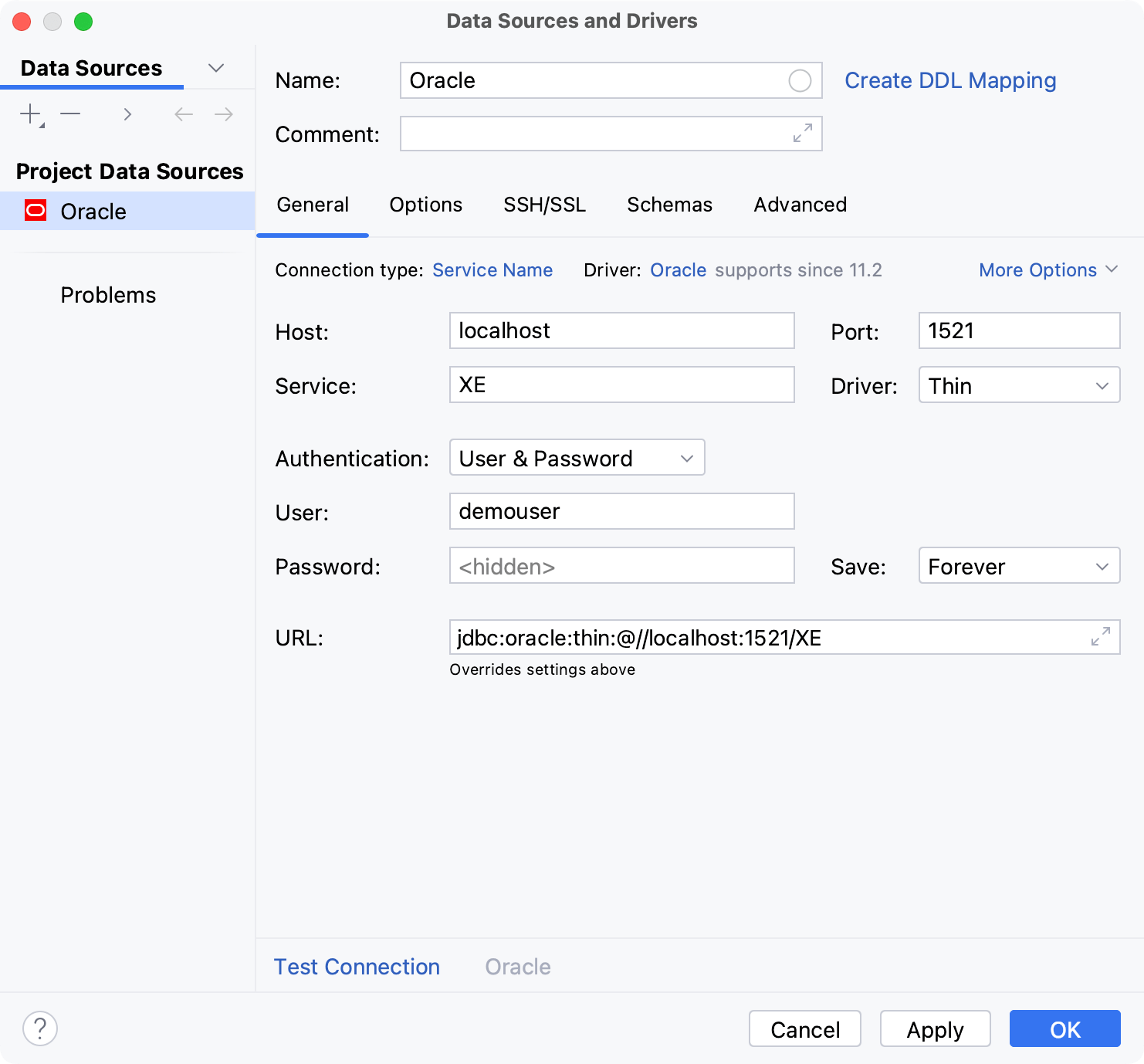The image size is (1144, 1064).
Task: Click the right chevron icon in the toolbar
Action: pyautogui.click(x=127, y=114)
